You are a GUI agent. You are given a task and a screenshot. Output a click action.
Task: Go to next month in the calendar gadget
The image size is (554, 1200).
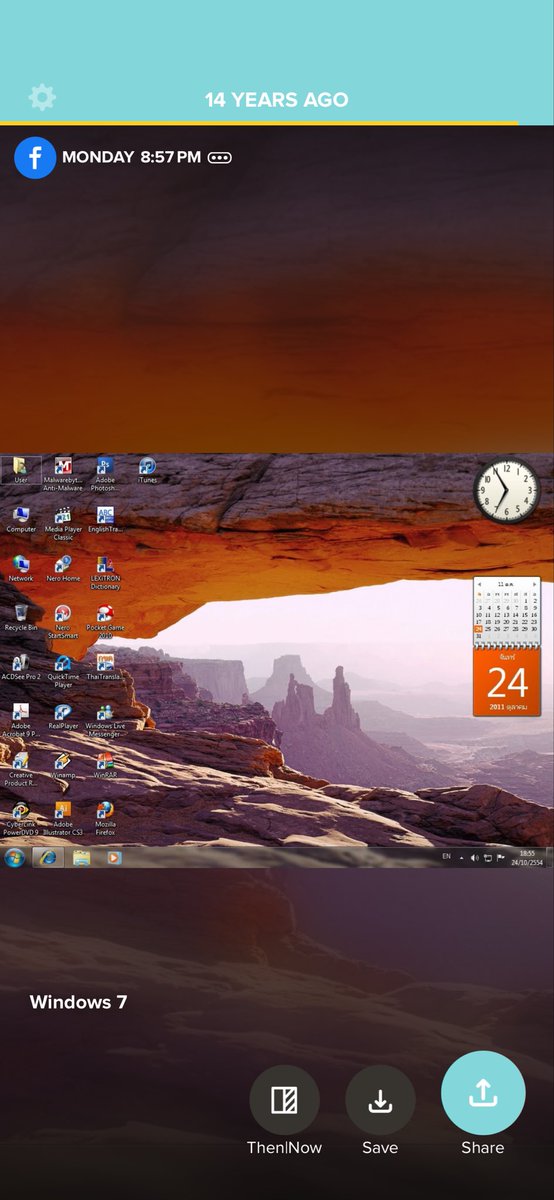(x=535, y=583)
